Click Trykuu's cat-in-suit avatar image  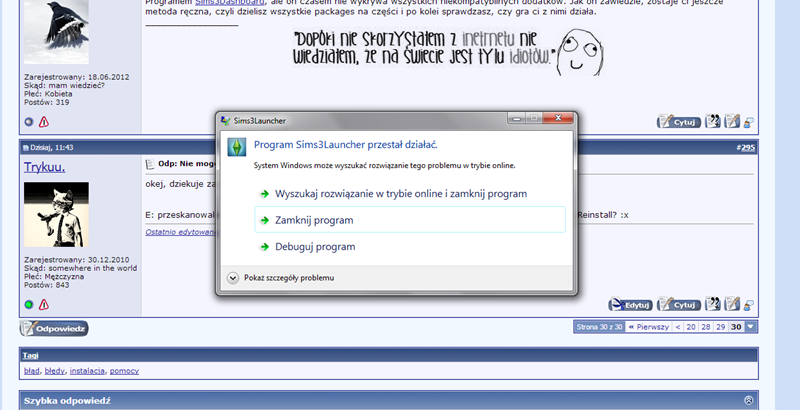pyautogui.click(x=56, y=214)
